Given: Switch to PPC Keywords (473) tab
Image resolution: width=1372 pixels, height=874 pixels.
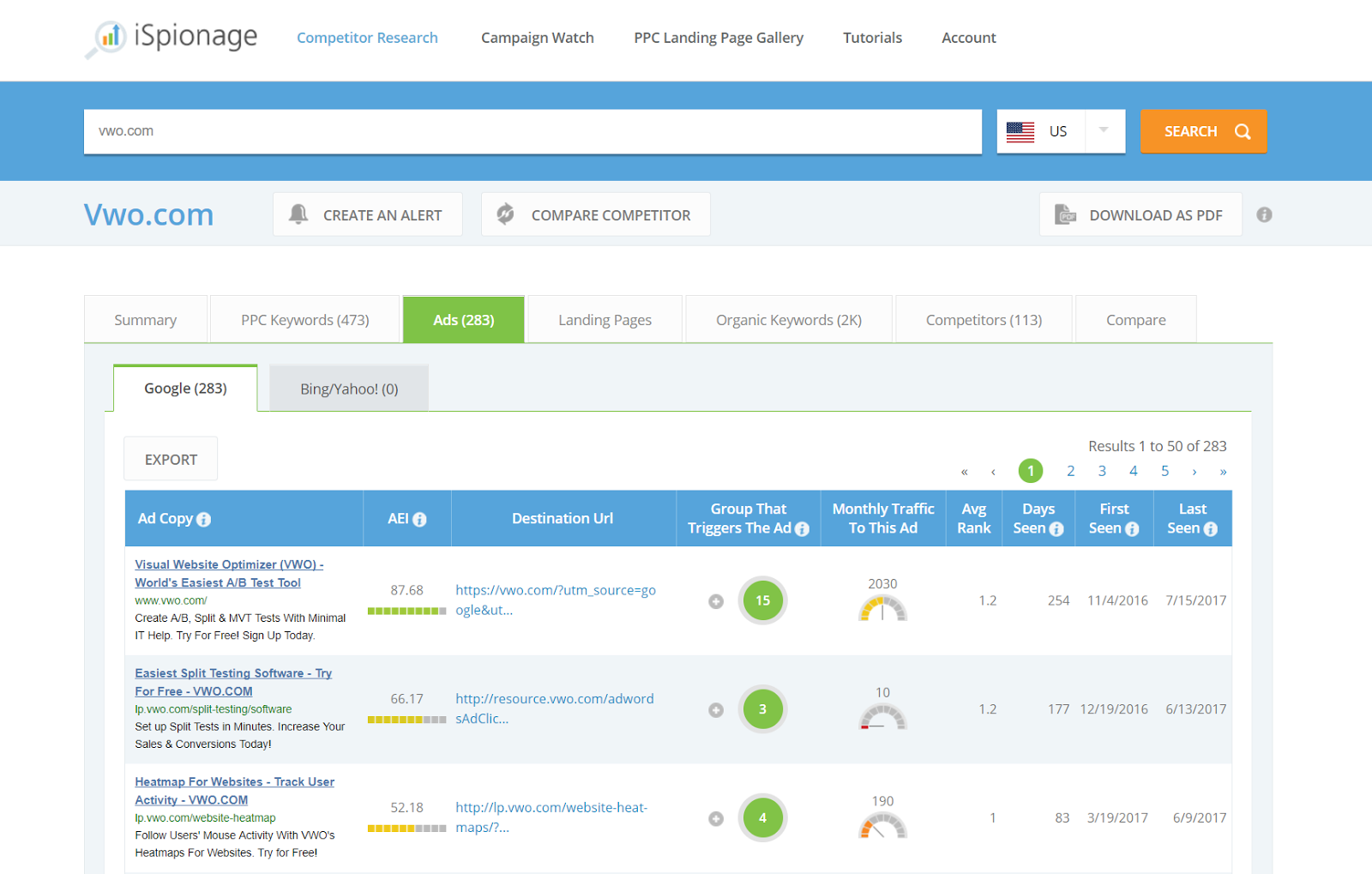Looking at the screenshot, I should 305,320.
